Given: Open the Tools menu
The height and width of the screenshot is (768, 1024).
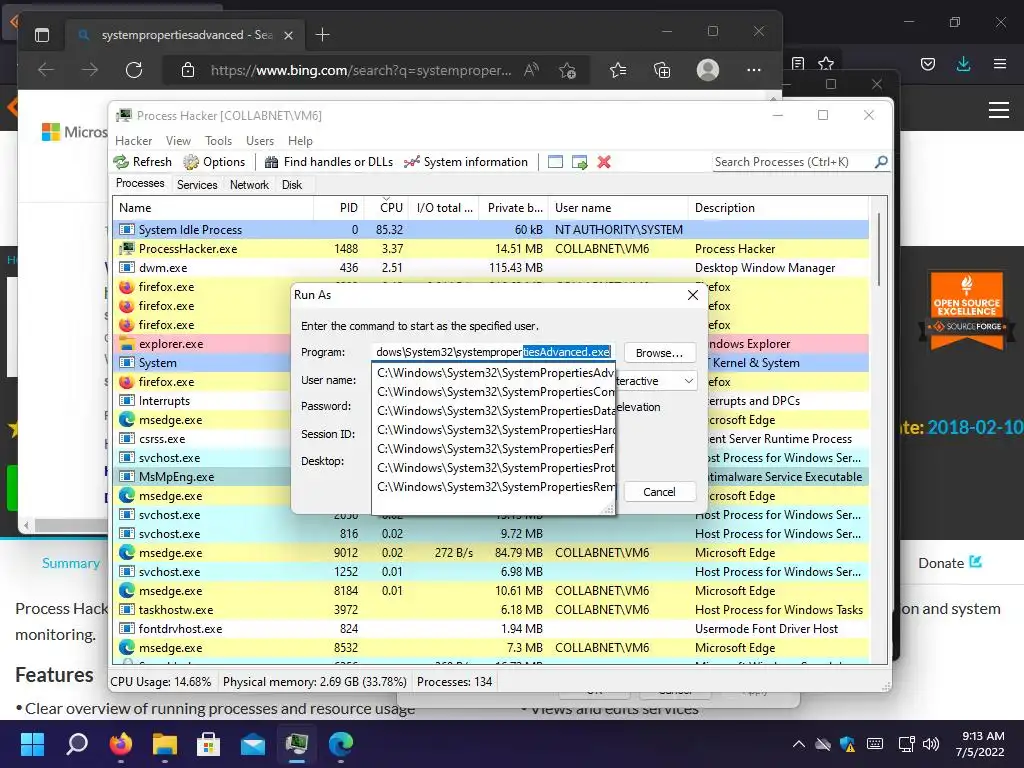Looking at the screenshot, I should [218, 141].
